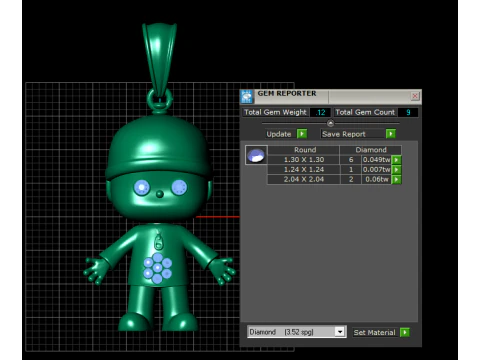The height and width of the screenshot is (360, 480).
Task: Click the Total Gem Count label
Action: (x=365, y=112)
